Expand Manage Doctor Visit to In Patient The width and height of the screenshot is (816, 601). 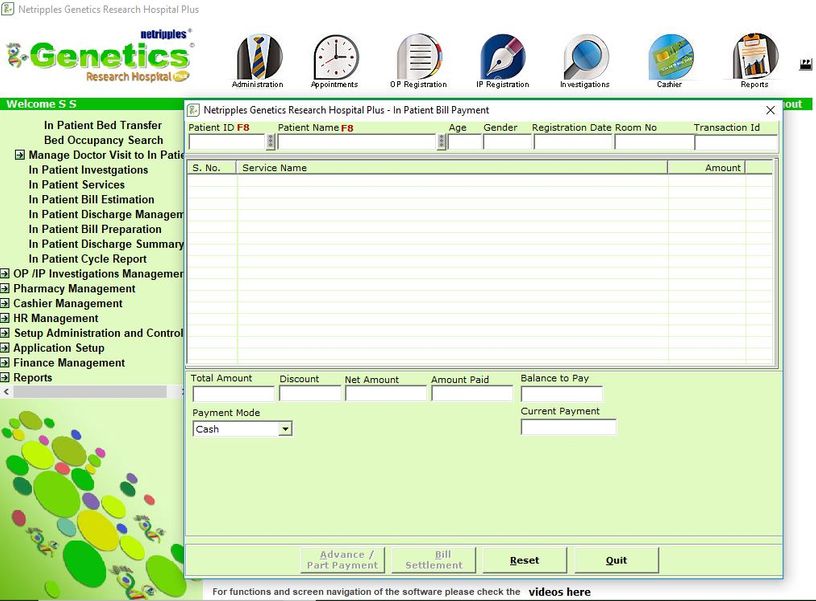(x=20, y=155)
